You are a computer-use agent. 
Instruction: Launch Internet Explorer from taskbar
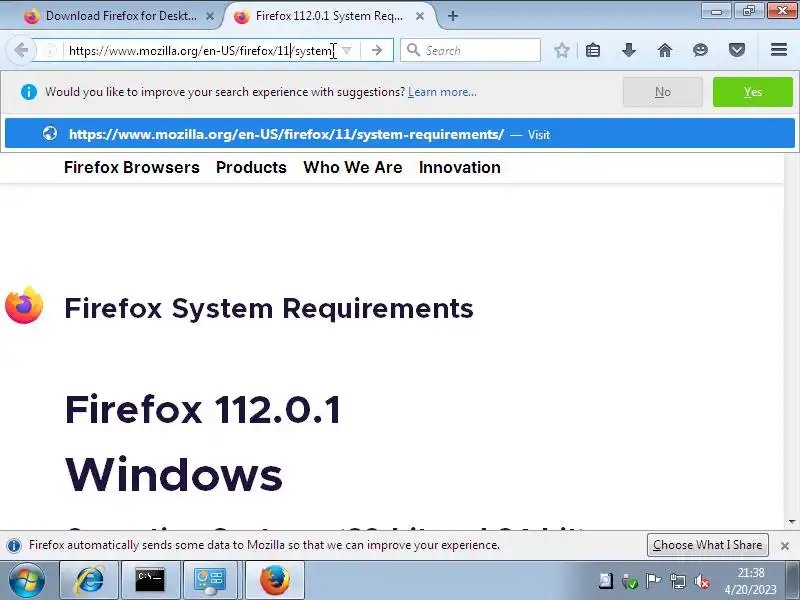coord(89,581)
